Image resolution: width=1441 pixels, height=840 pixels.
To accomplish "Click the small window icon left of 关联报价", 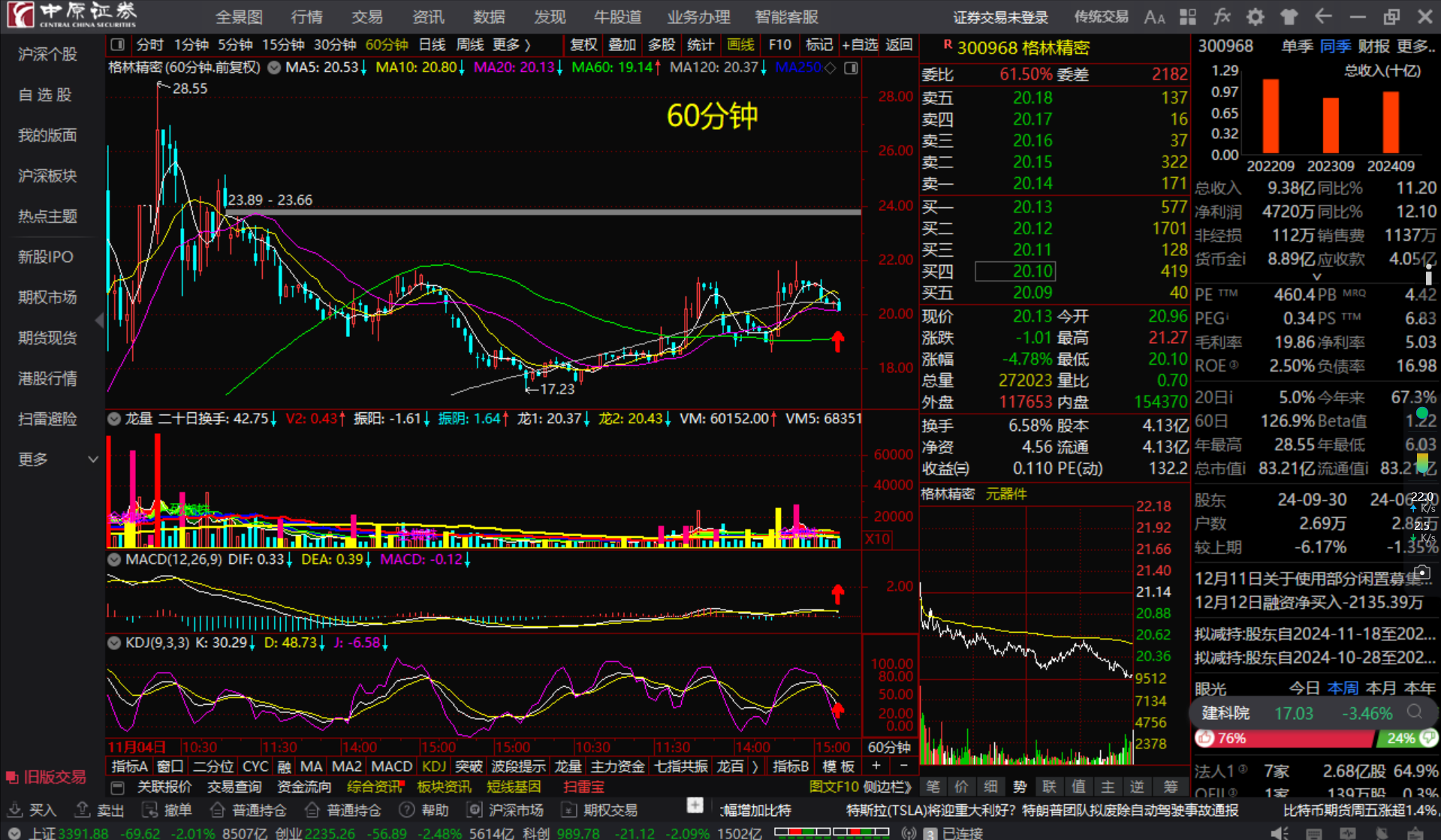I will 117,787.
